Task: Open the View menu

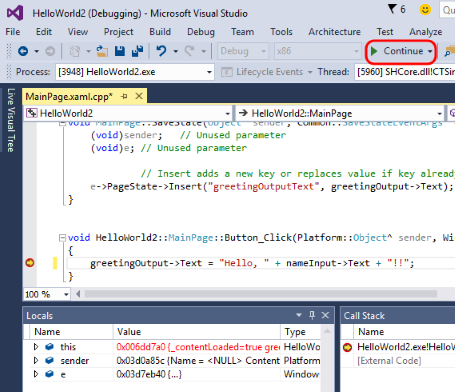Action: click(78, 32)
